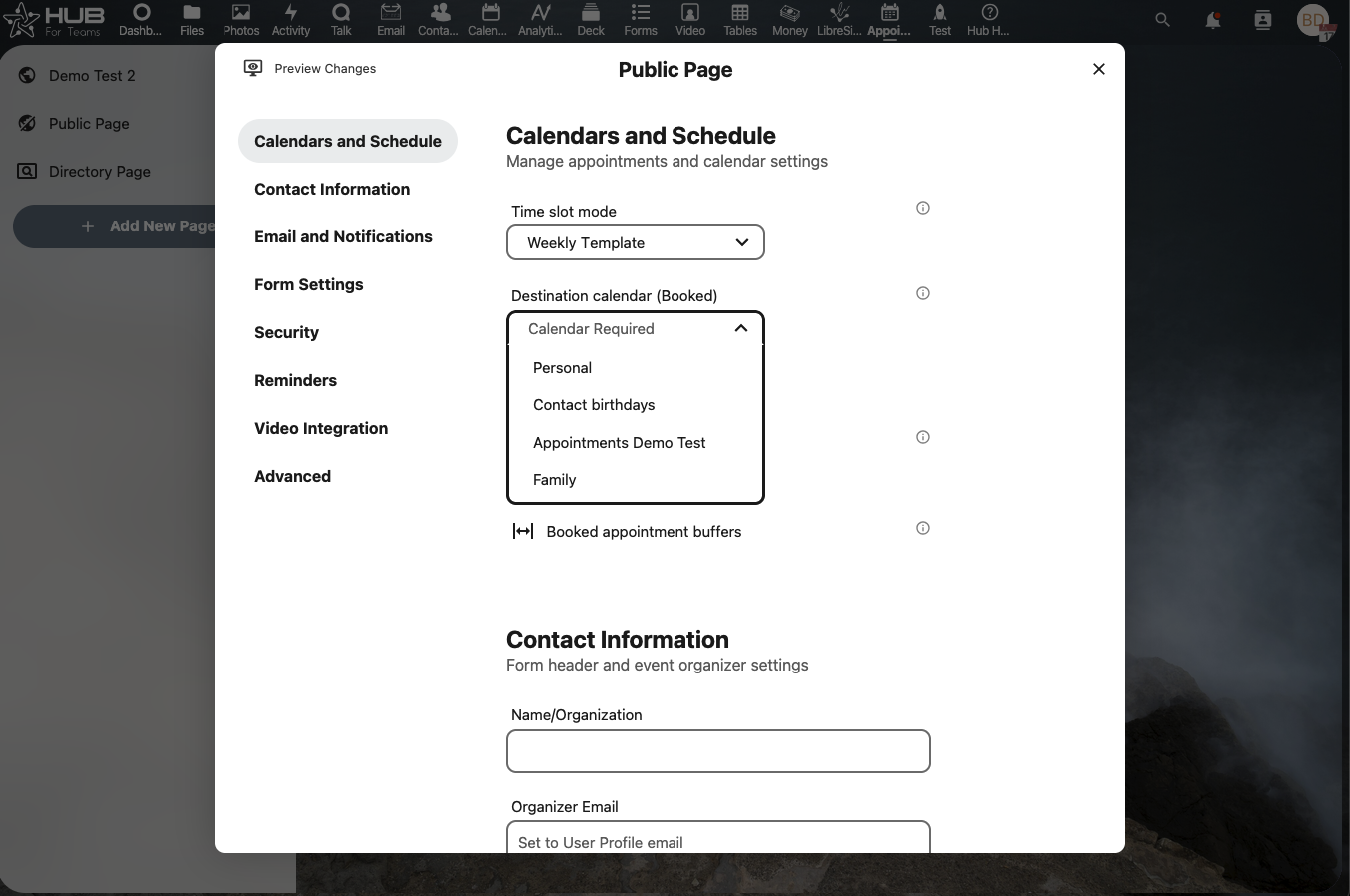Open the BD user avatar menu
Image resolution: width=1350 pixels, height=896 pixels.
coord(1314,20)
